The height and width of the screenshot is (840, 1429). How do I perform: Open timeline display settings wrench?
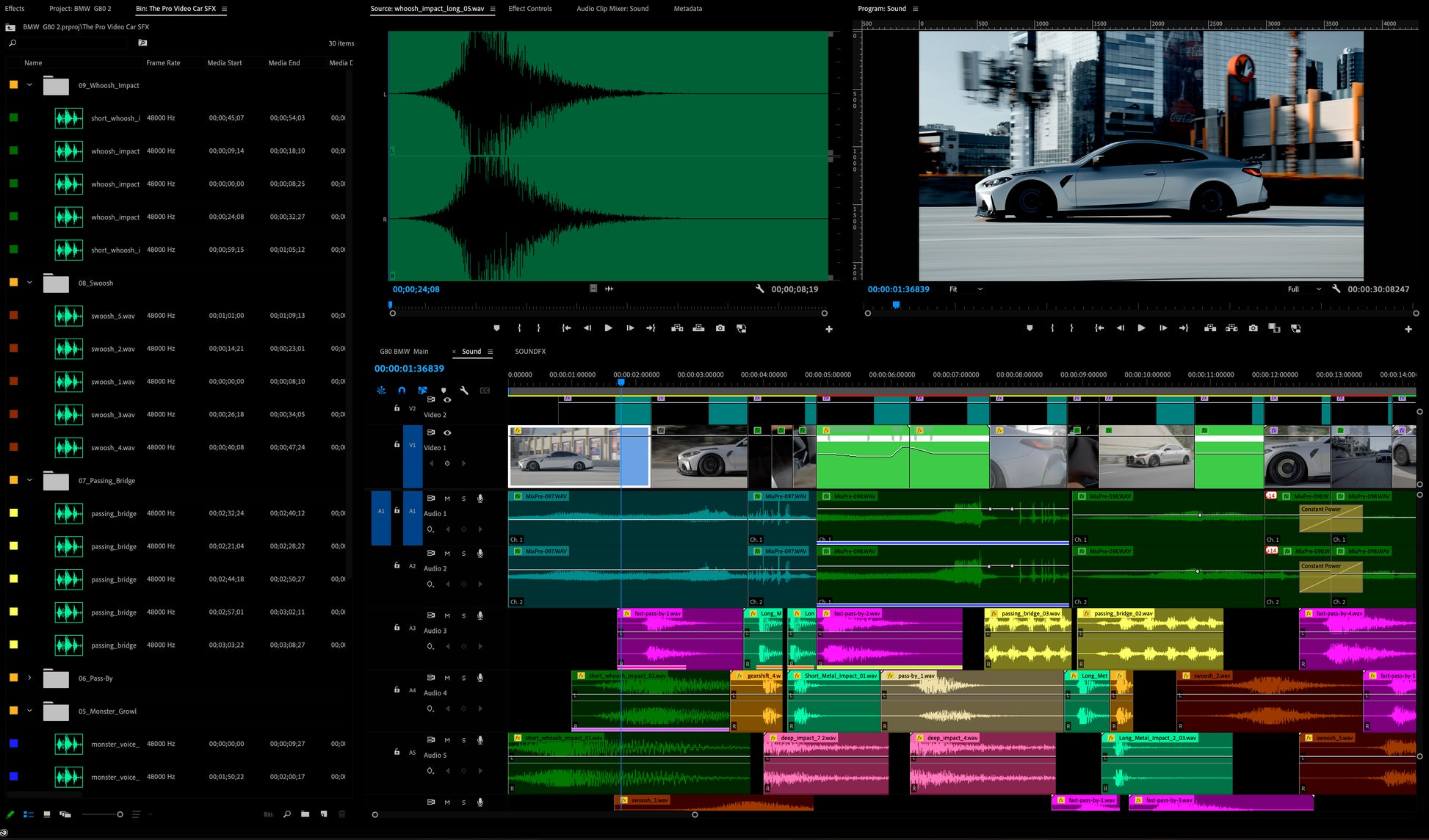click(x=464, y=391)
